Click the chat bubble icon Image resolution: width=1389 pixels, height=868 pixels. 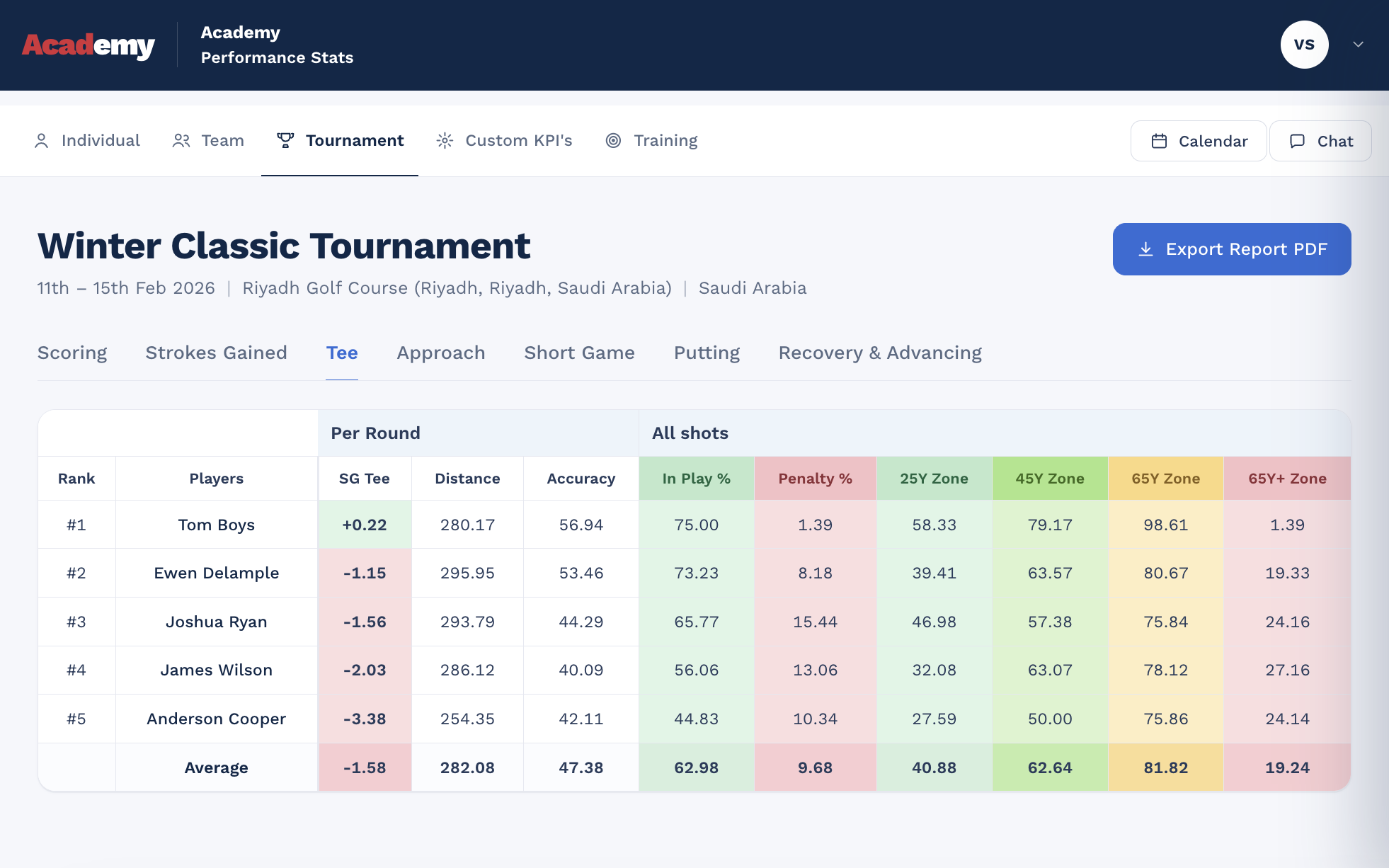tap(1297, 142)
